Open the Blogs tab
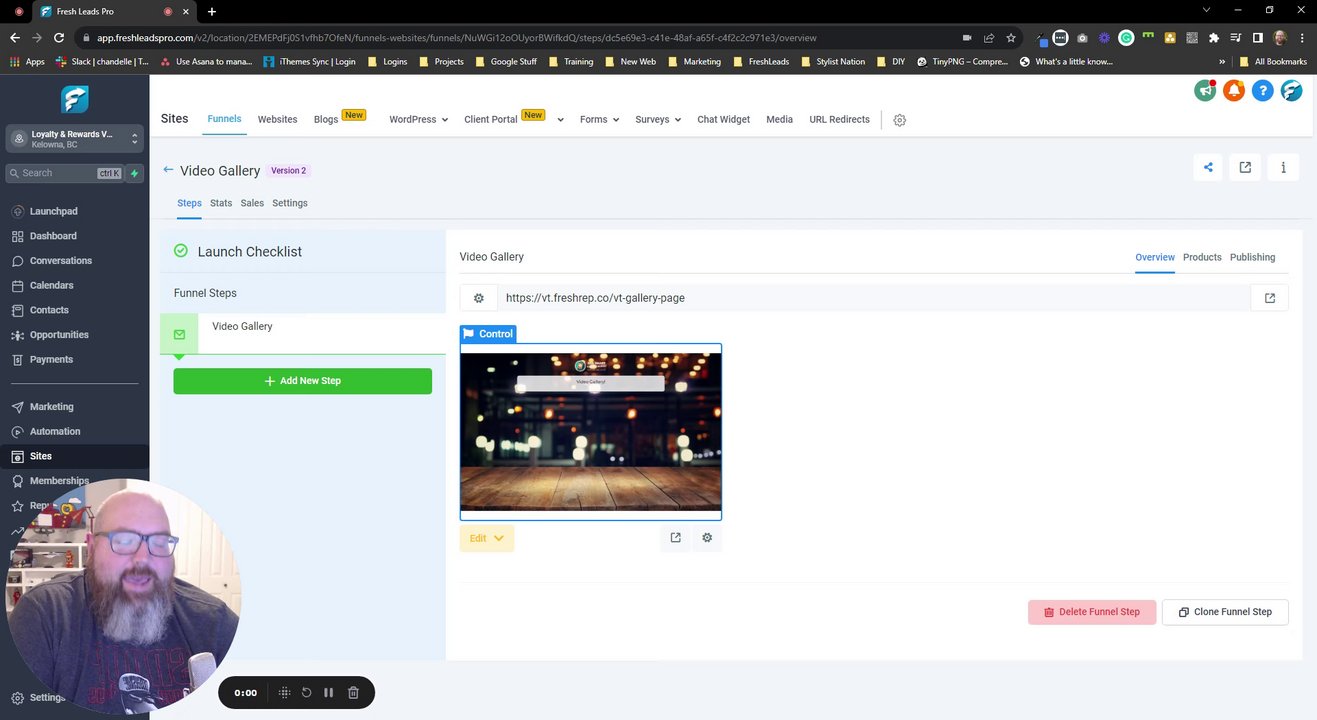The width and height of the screenshot is (1317, 720). [x=326, y=120]
